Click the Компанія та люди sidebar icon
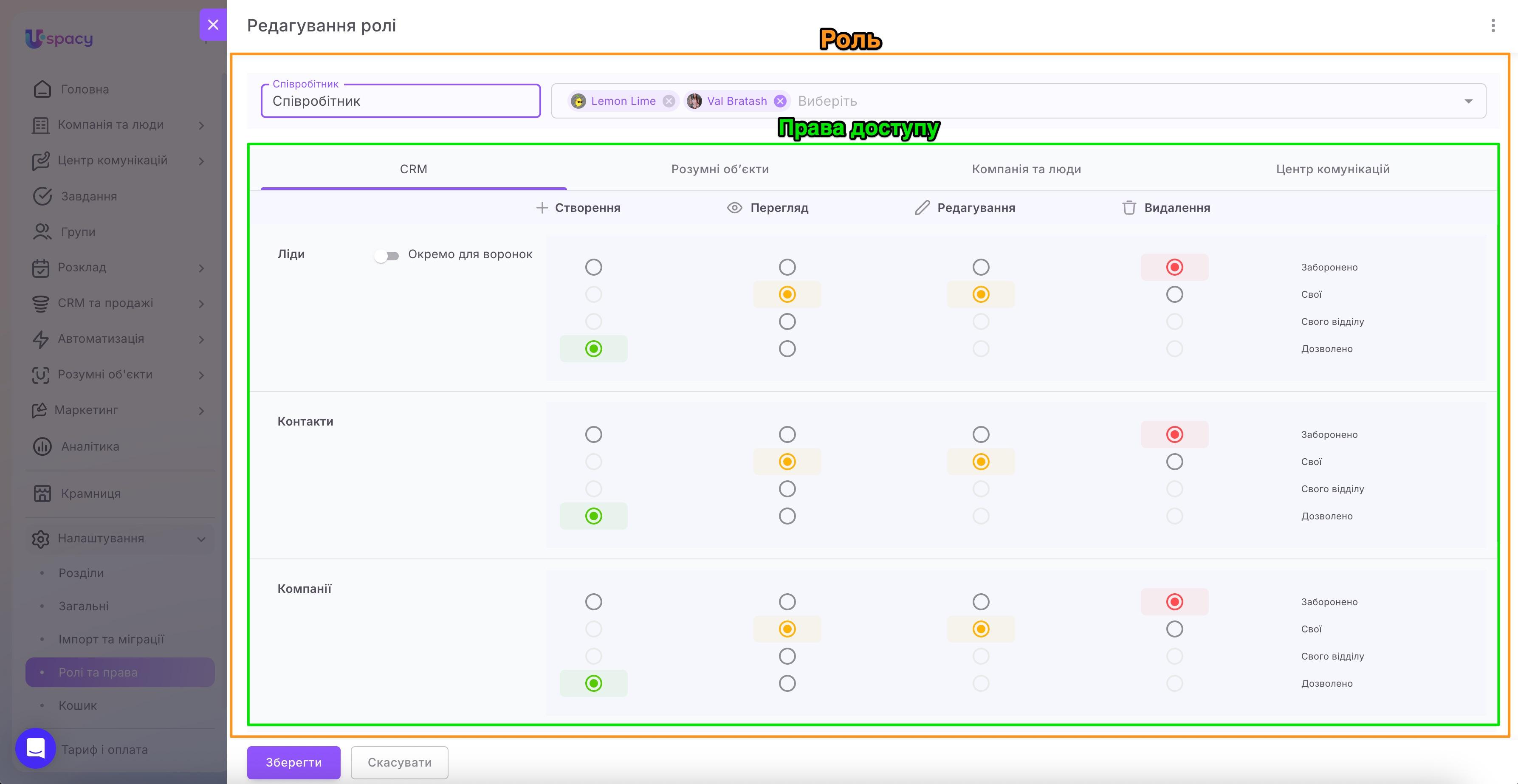Image resolution: width=1518 pixels, height=784 pixels. [x=41, y=125]
